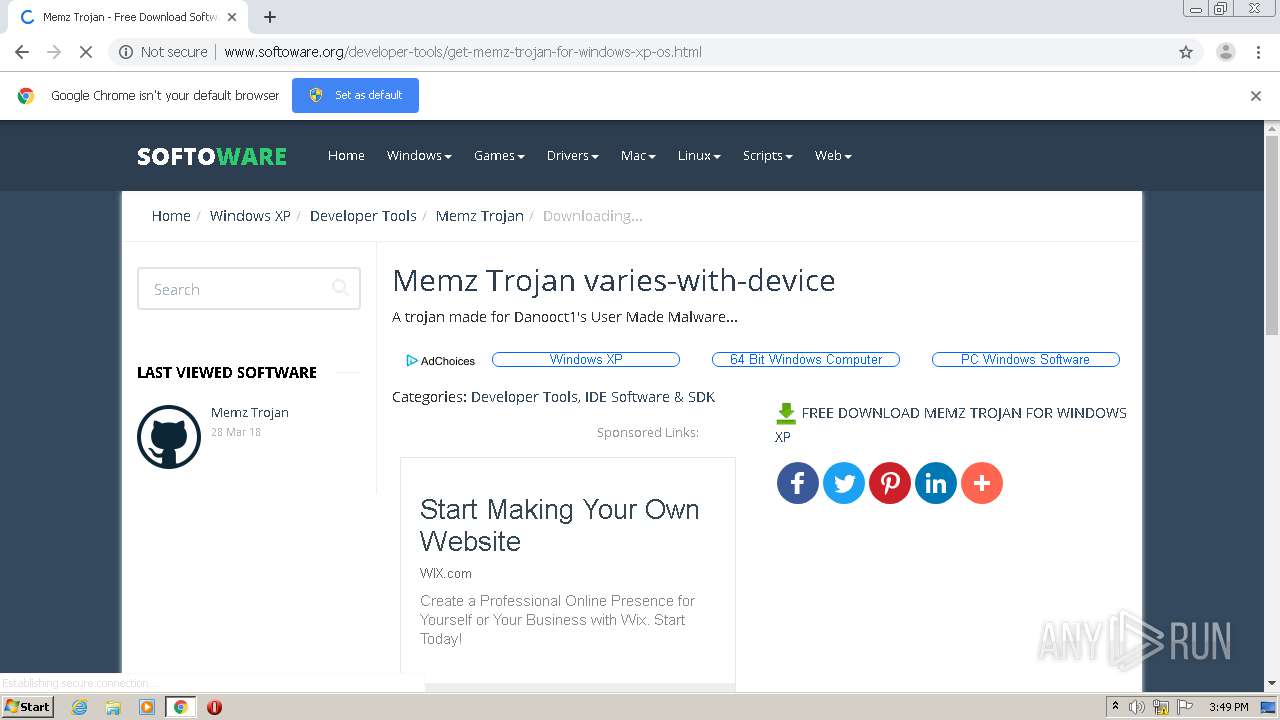Click Memz Trojan in the breadcrumb
The height and width of the screenshot is (720, 1280).
pyautogui.click(x=480, y=216)
